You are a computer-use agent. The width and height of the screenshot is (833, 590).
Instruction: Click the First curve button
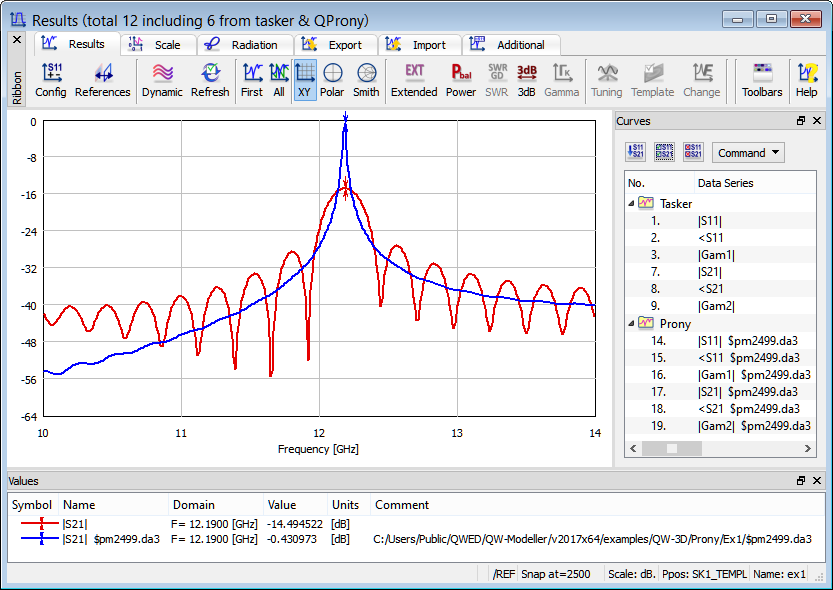click(252, 80)
